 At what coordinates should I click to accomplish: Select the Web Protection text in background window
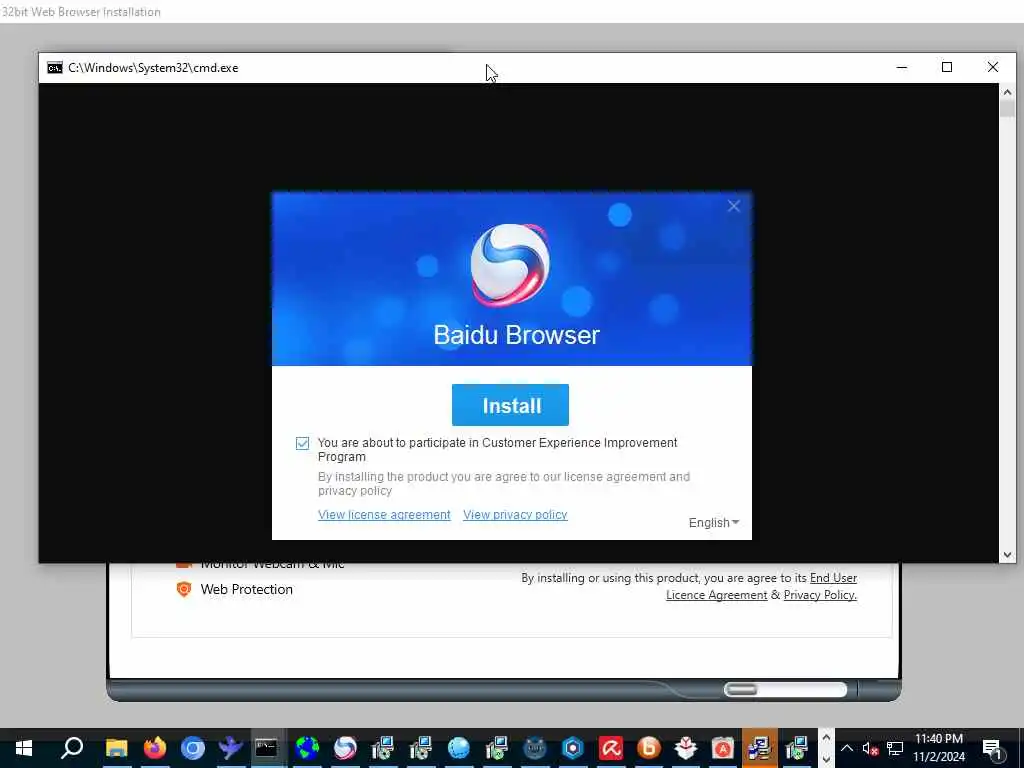tap(246, 589)
